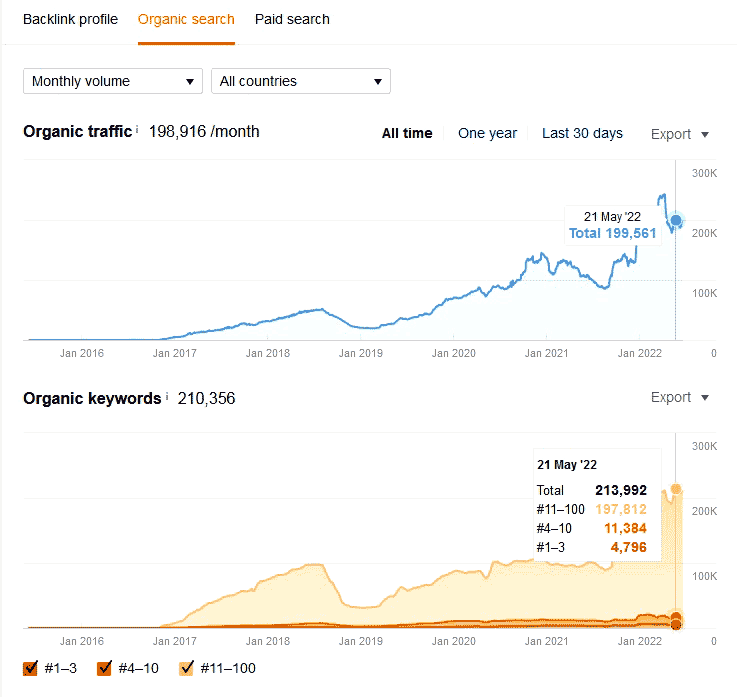Open Export menu for Organic keywords
The height and width of the screenshot is (697, 737).
pyautogui.click(x=679, y=397)
